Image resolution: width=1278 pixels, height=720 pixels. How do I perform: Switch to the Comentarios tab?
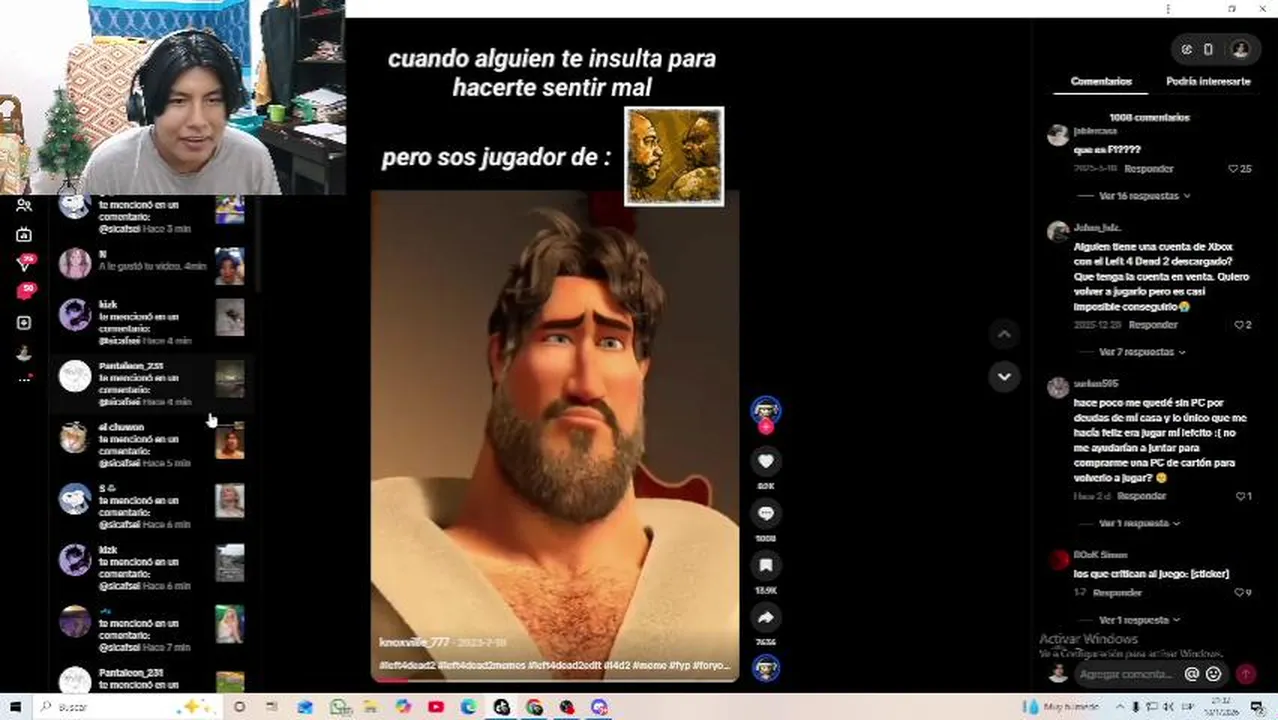click(x=1101, y=81)
